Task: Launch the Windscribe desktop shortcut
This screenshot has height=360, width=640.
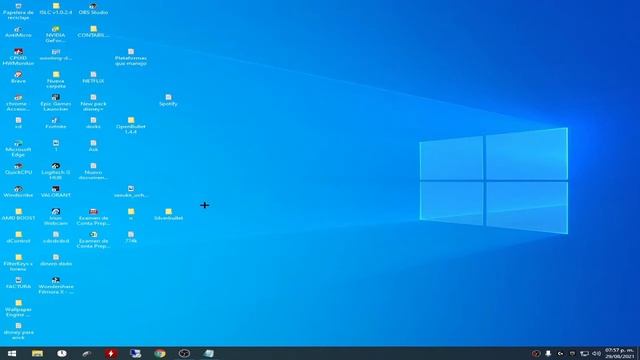Action: tap(18, 192)
